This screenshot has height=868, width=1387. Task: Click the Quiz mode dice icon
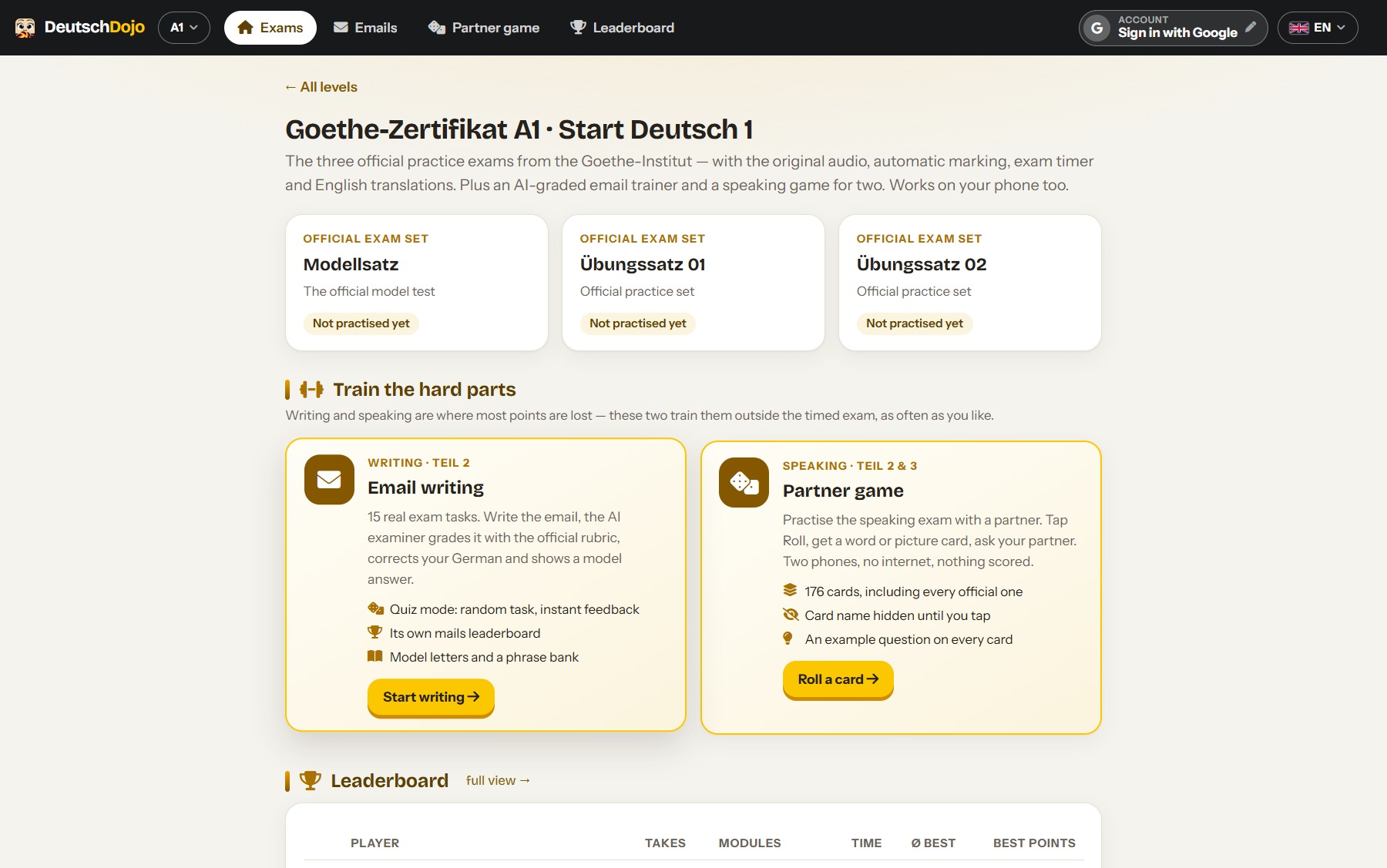(375, 608)
